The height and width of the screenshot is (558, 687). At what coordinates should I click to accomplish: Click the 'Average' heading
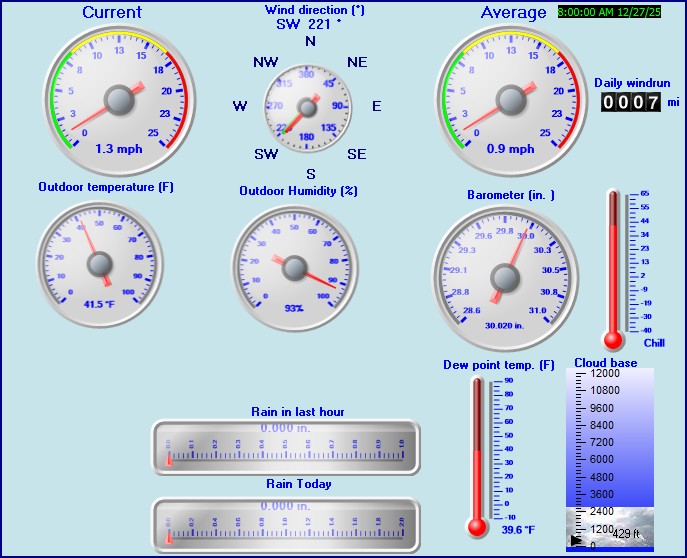(x=513, y=13)
